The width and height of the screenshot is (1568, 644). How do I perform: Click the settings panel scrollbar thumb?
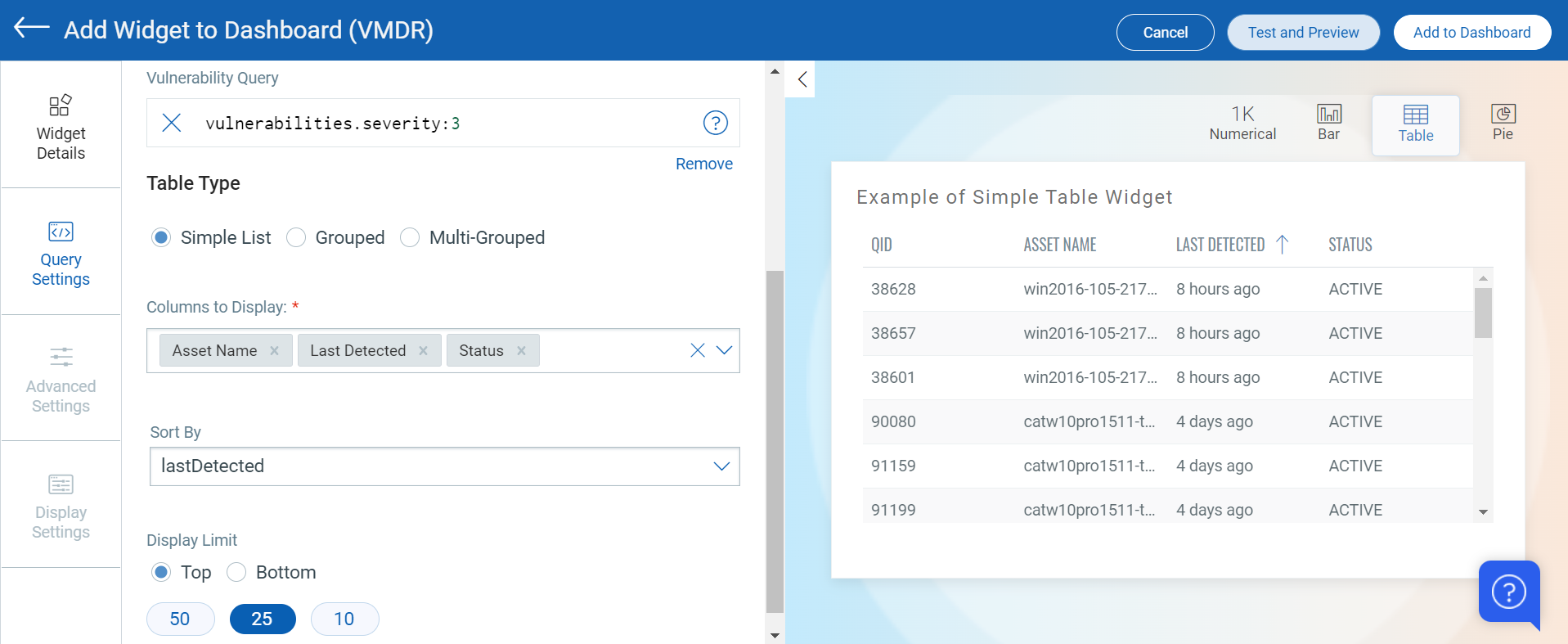coord(775,442)
